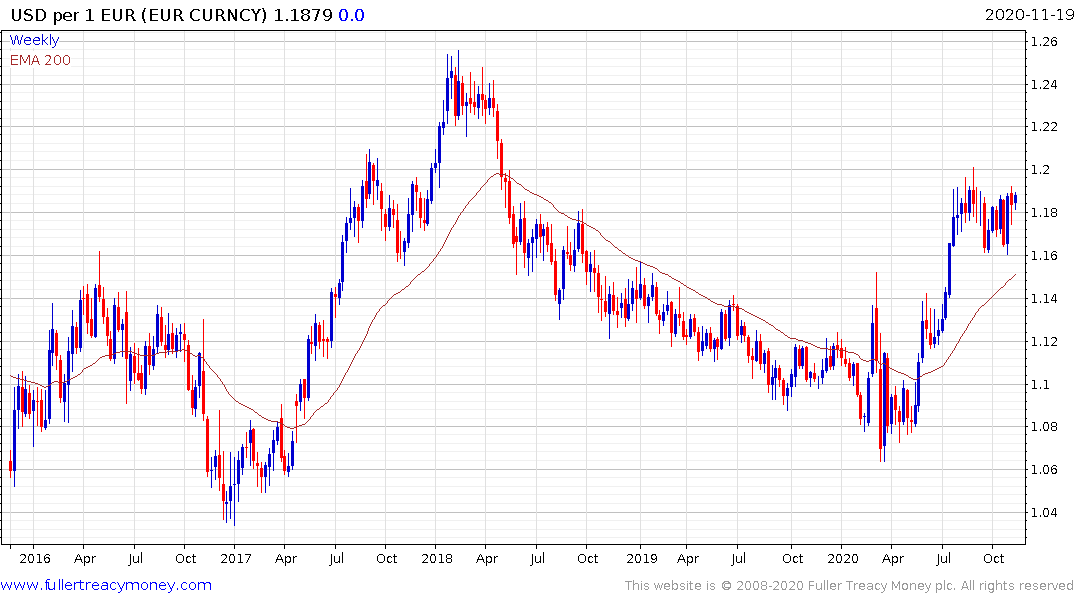
Task: Click the Fuller Treacy Money copyright notice
Action: click(849, 586)
